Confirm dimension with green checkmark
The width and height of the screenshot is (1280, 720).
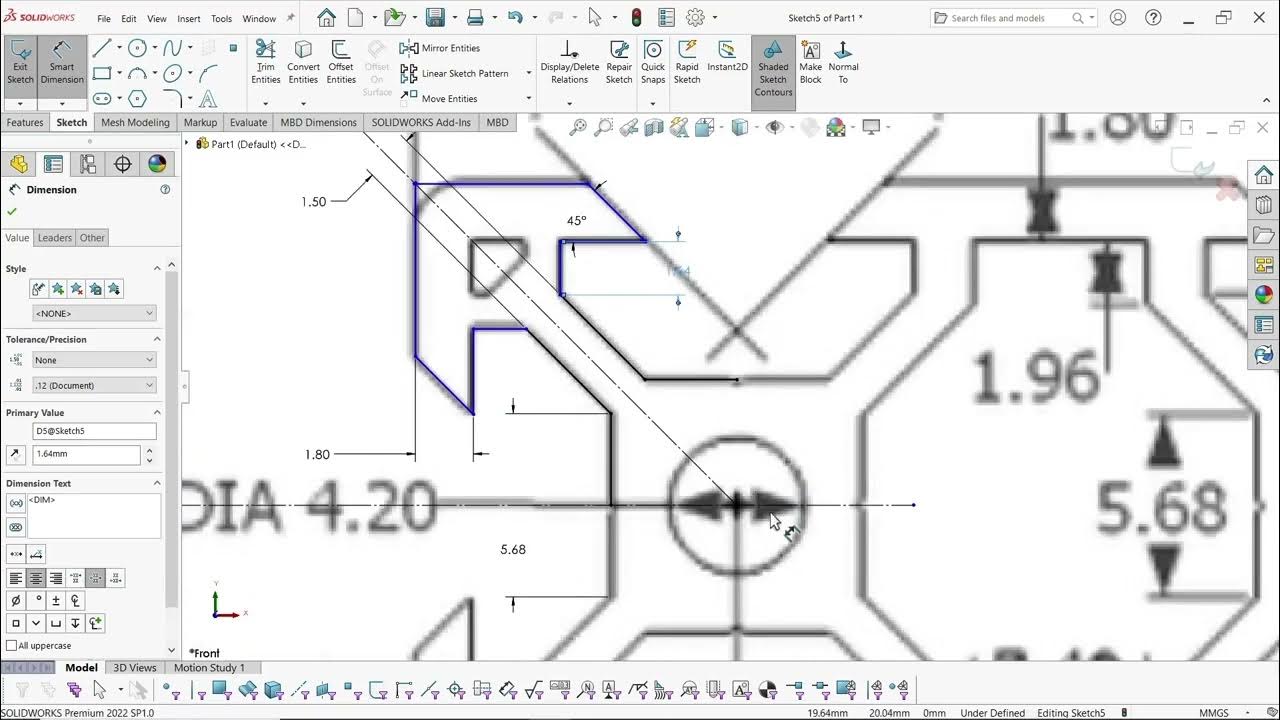(12, 211)
